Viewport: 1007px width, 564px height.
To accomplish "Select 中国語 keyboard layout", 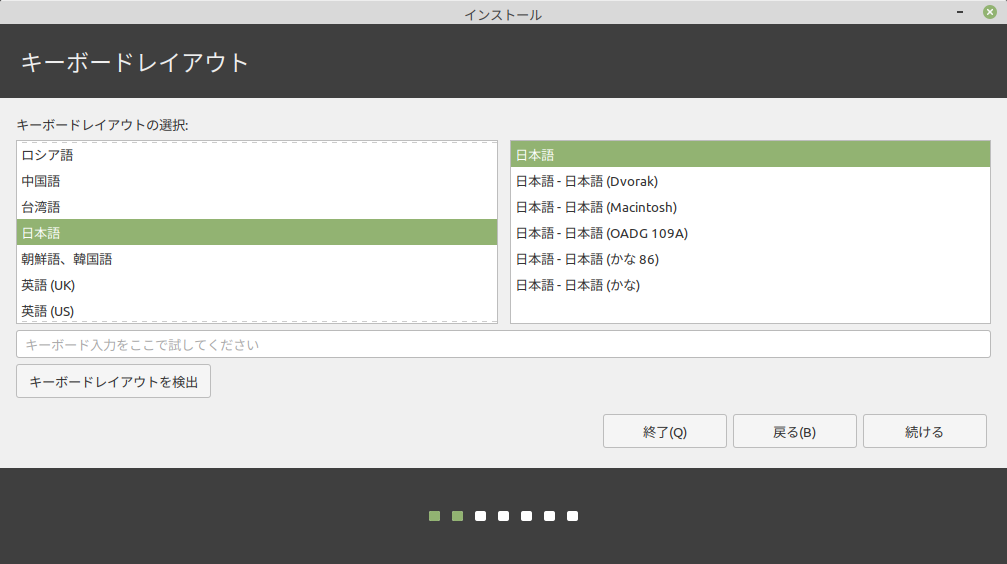I will click(257, 181).
